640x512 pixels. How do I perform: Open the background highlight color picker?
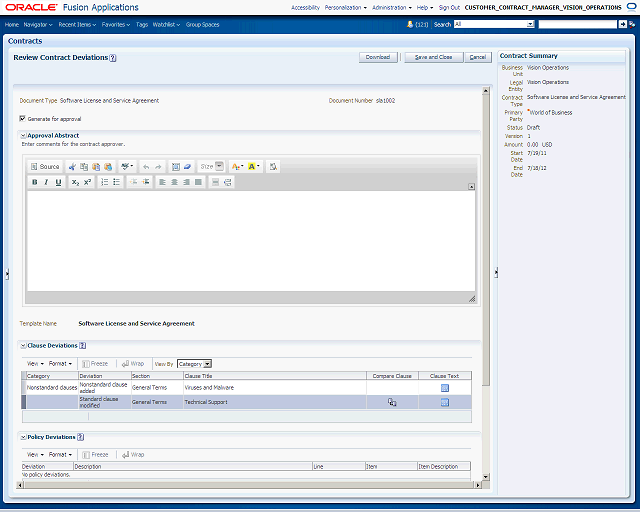coord(253,167)
